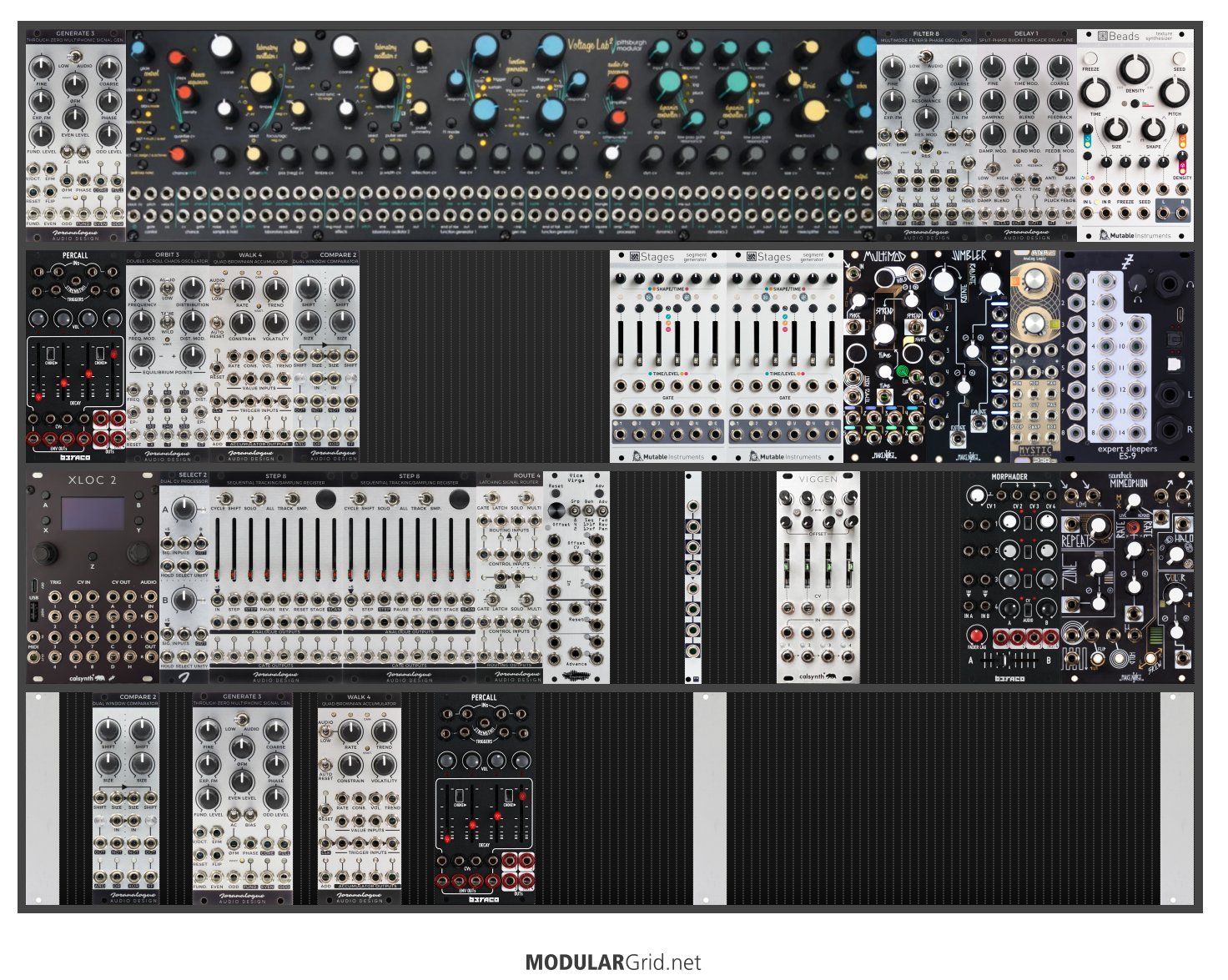Image resolution: width=1228 pixels, height=980 pixels.
Task: Select the left Stages segment generator module
Action: pyautogui.click(x=668, y=356)
